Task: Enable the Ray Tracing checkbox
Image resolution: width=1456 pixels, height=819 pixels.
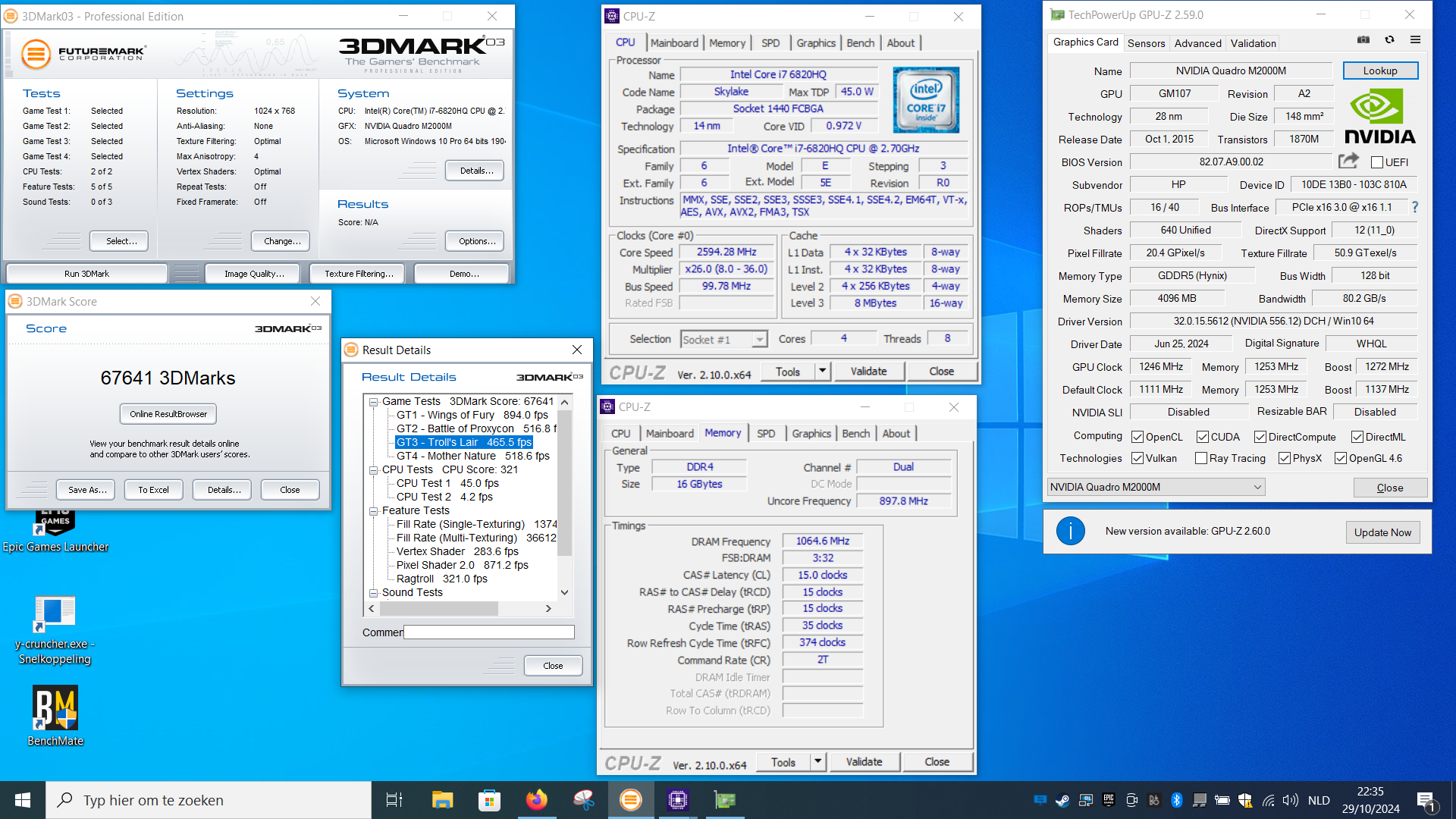Action: click(x=1201, y=458)
